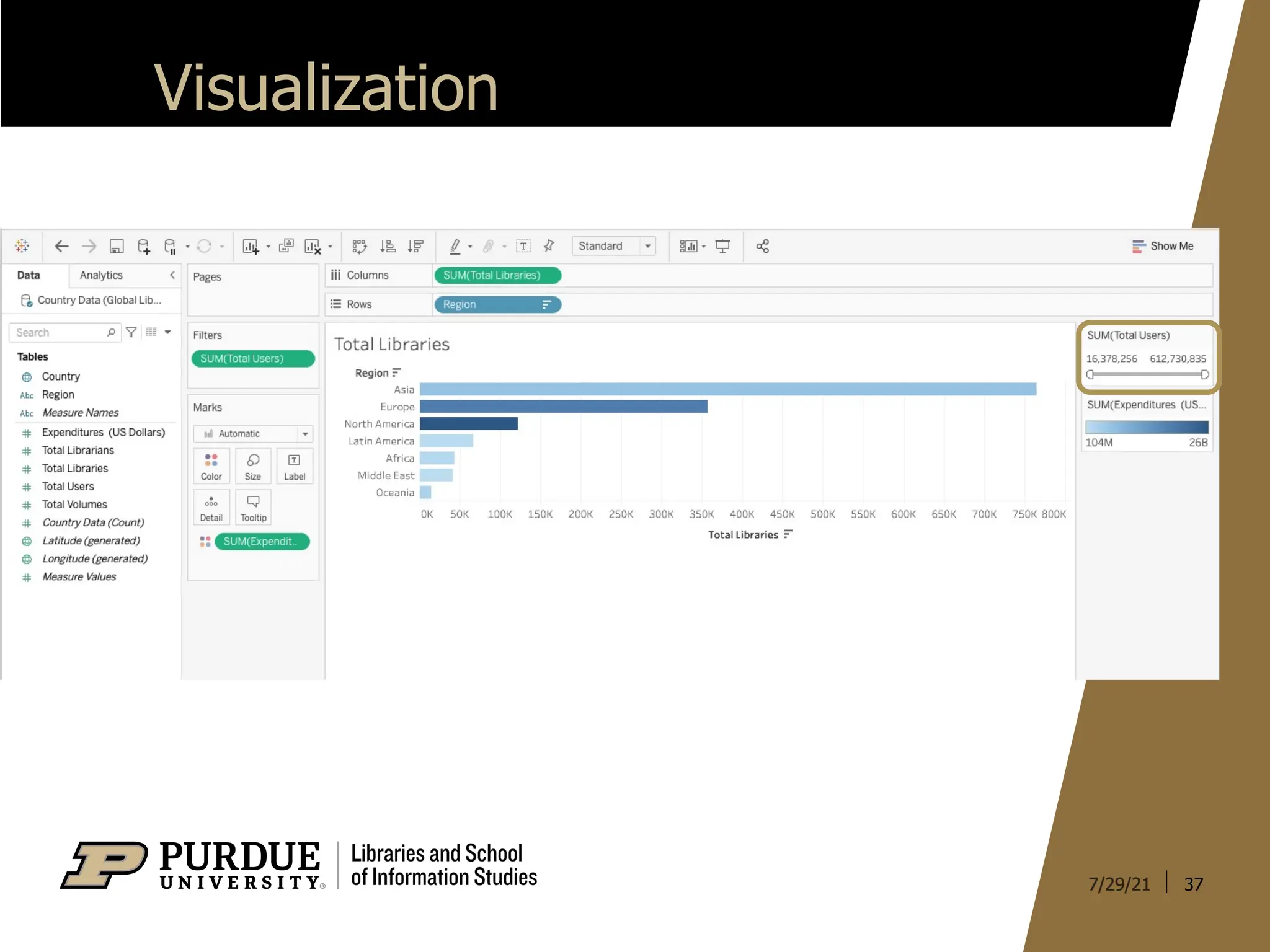Click the Save disk icon
This screenshot has height=952, width=1270.
(117, 246)
